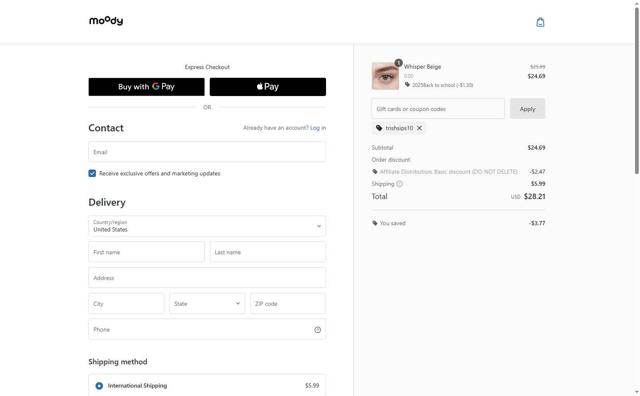Click the Express Checkout heading text
640x396 pixels.
207,67
